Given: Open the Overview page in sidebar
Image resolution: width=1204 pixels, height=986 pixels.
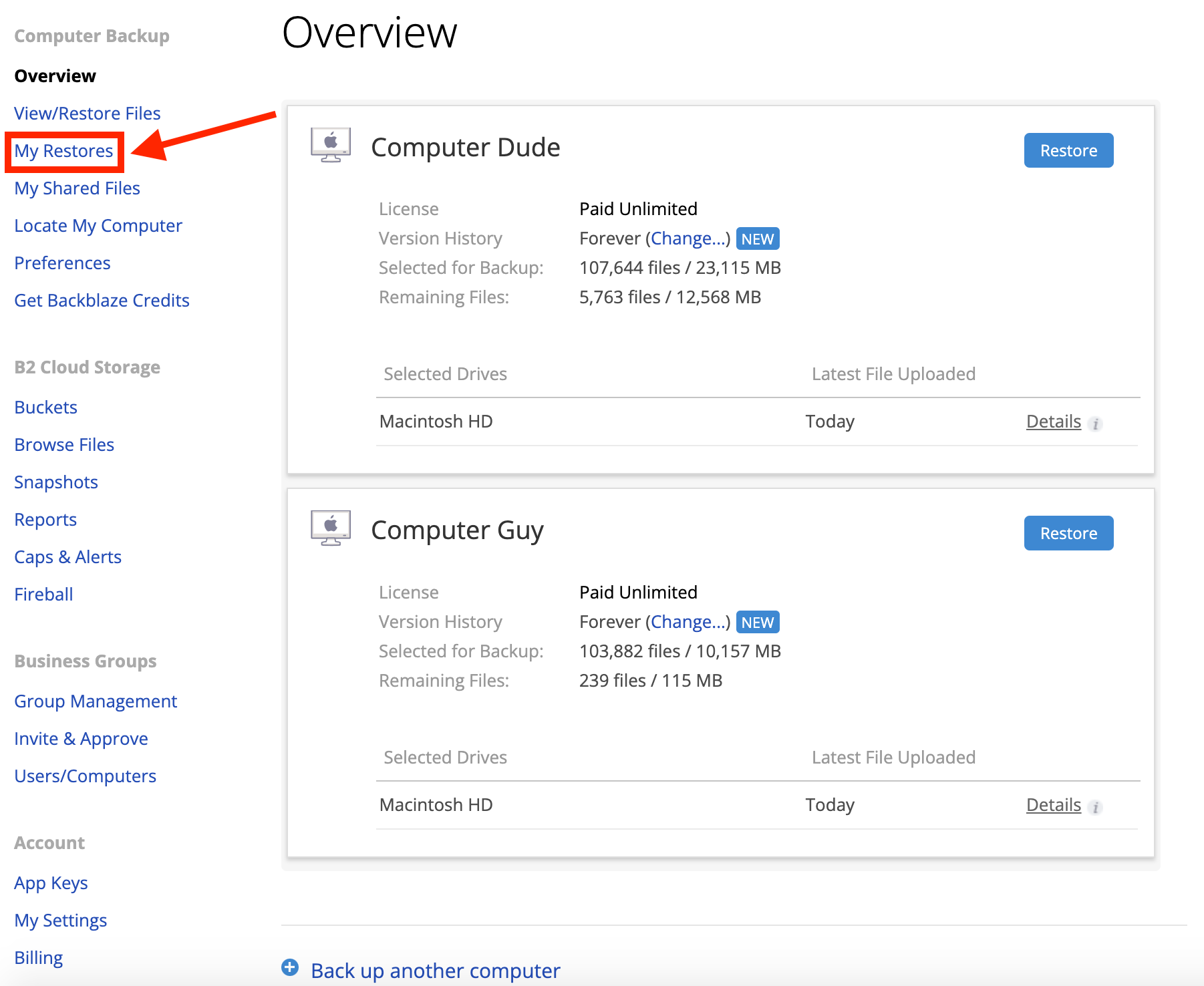Looking at the screenshot, I should (x=55, y=76).
